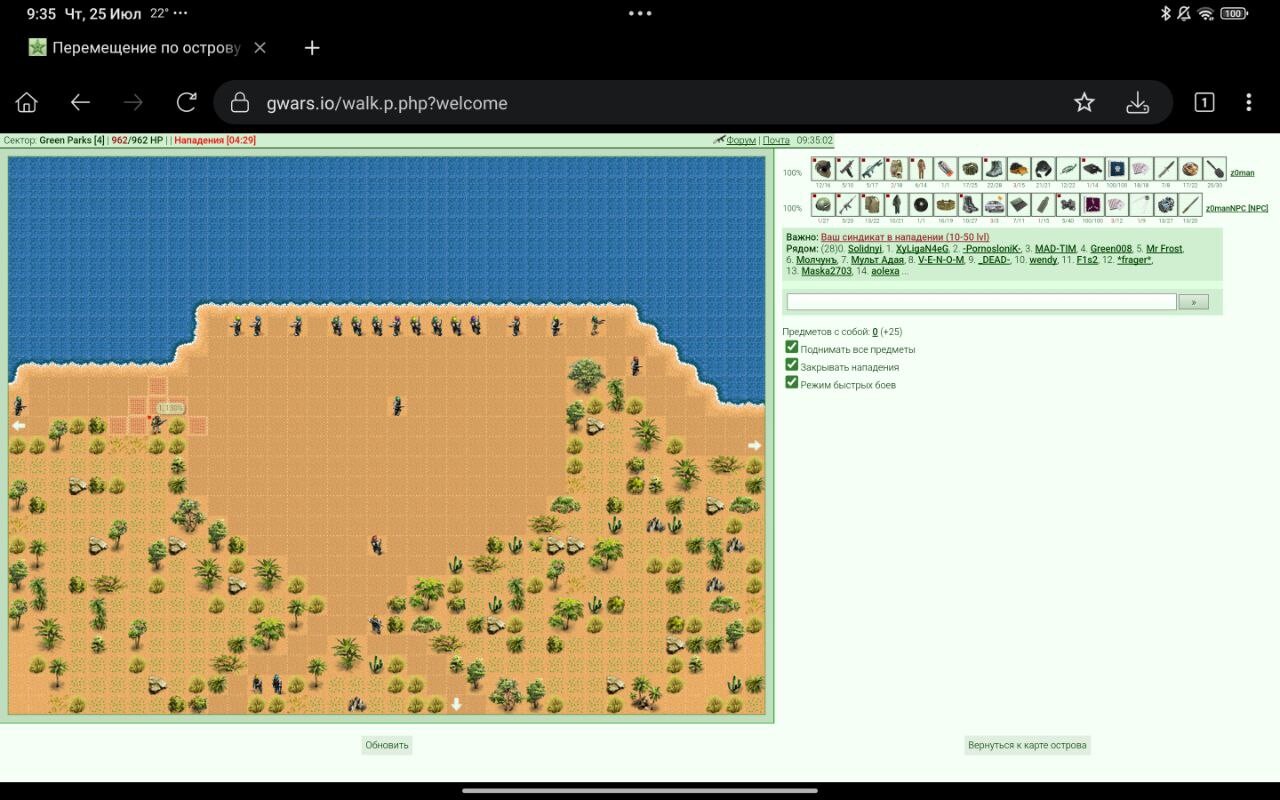Click the round black mine icon in z0manNPC's row
This screenshot has height=800, width=1280.
(x=921, y=205)
